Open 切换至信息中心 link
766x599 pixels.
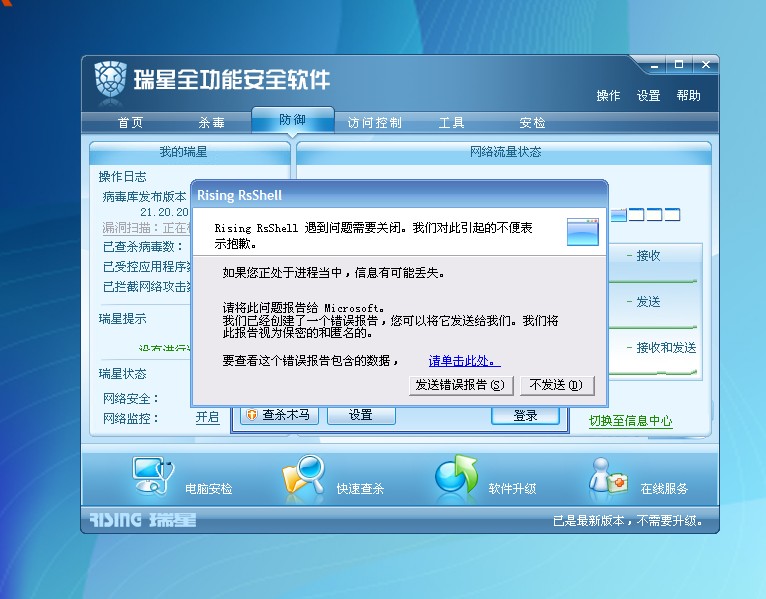point(631,421)
